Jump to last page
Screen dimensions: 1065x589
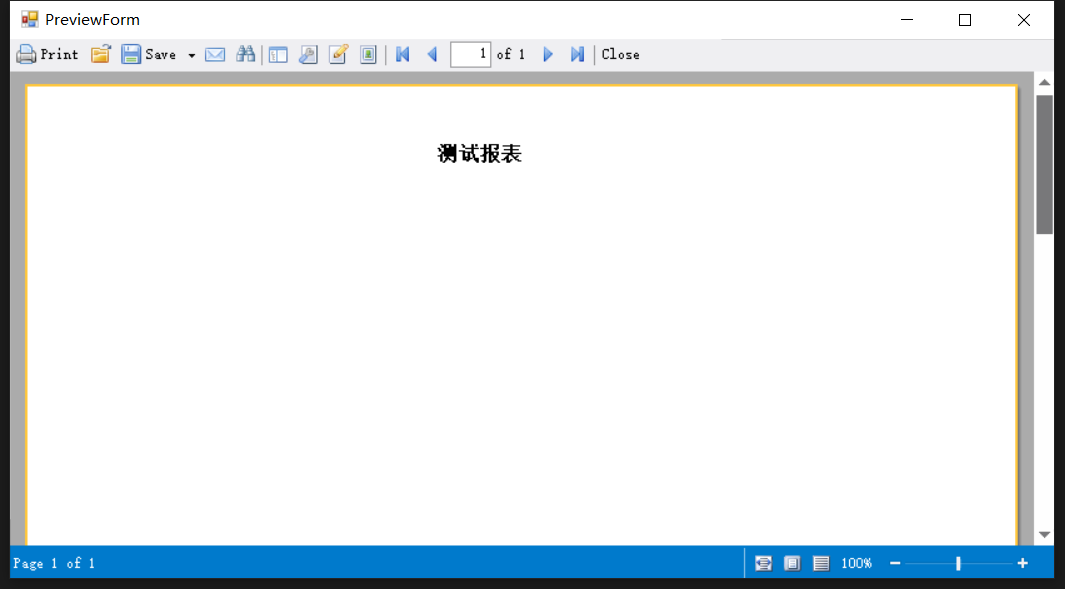(x=577, y=55)
